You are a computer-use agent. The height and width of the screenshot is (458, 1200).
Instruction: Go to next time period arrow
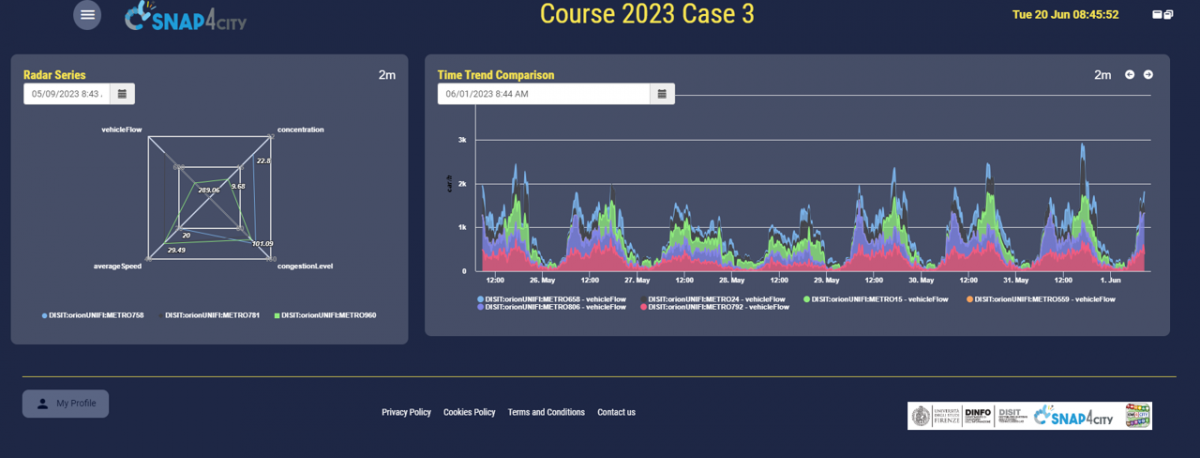[x=1148, y=75]
